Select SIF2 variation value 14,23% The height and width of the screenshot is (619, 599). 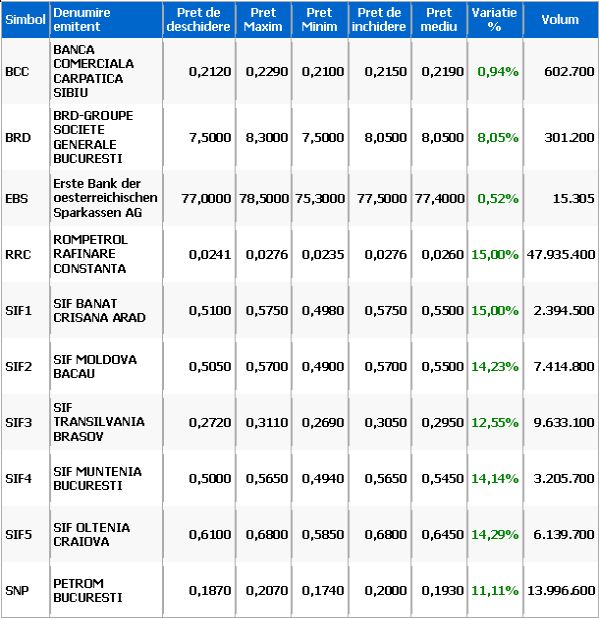pos(495,367)
